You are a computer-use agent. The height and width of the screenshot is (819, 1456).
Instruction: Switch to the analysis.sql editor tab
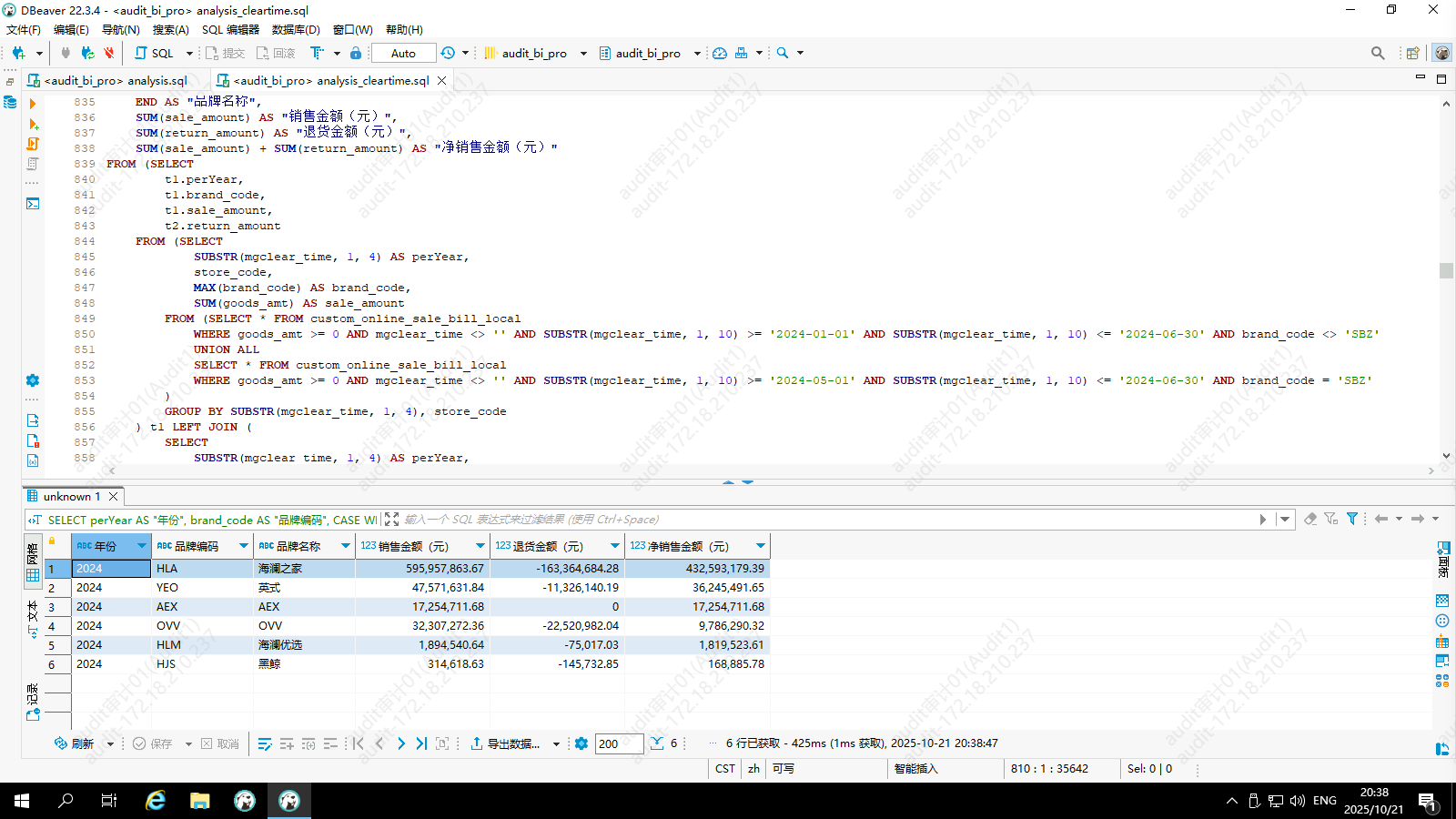[116, 80]
